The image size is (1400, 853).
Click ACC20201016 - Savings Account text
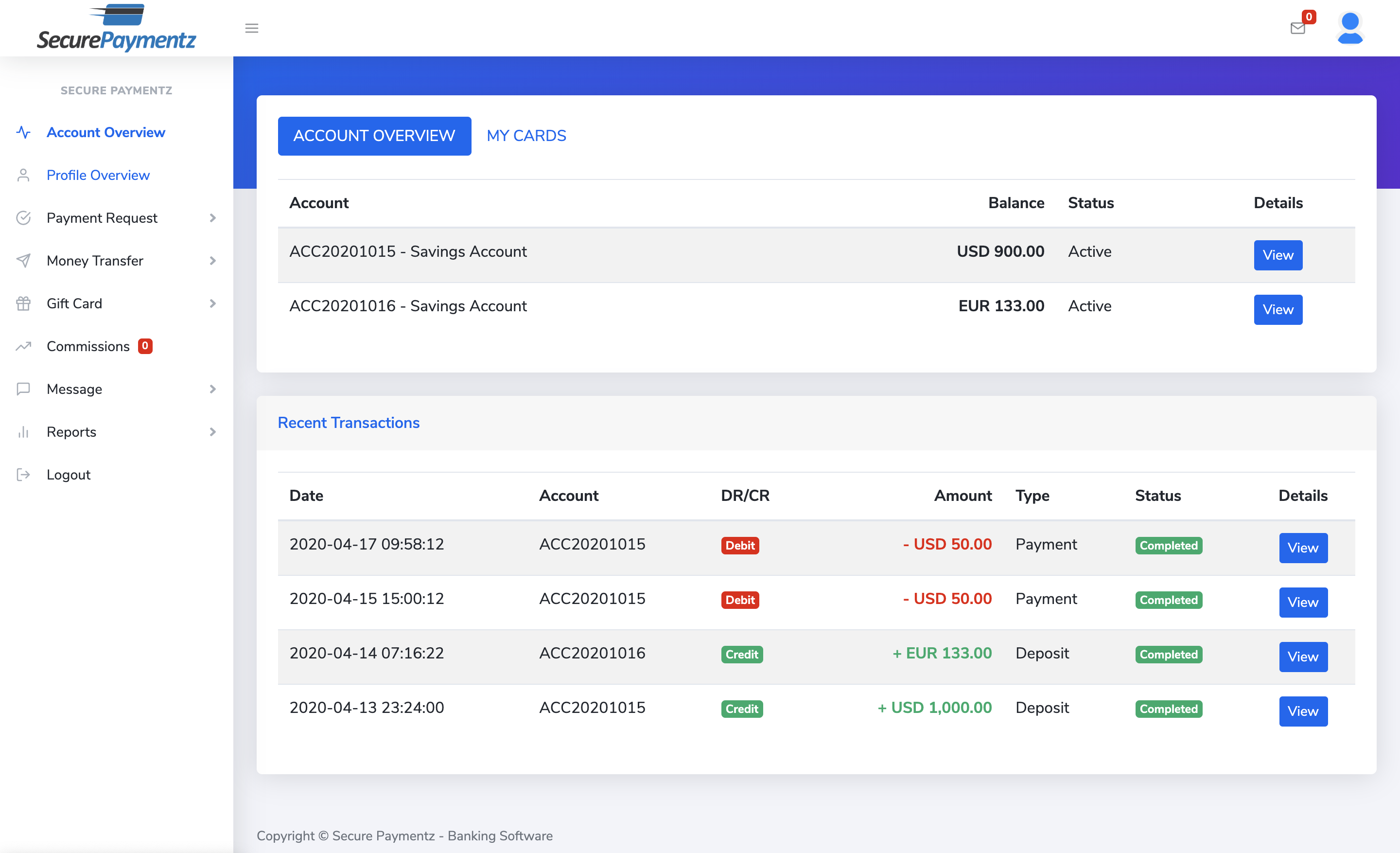click(408, 306)
